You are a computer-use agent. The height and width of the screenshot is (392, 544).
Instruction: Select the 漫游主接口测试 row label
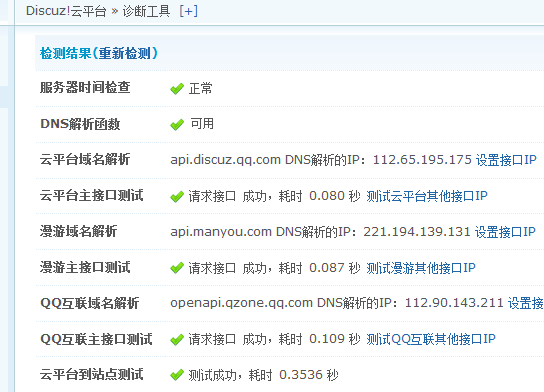click(85, 267)
